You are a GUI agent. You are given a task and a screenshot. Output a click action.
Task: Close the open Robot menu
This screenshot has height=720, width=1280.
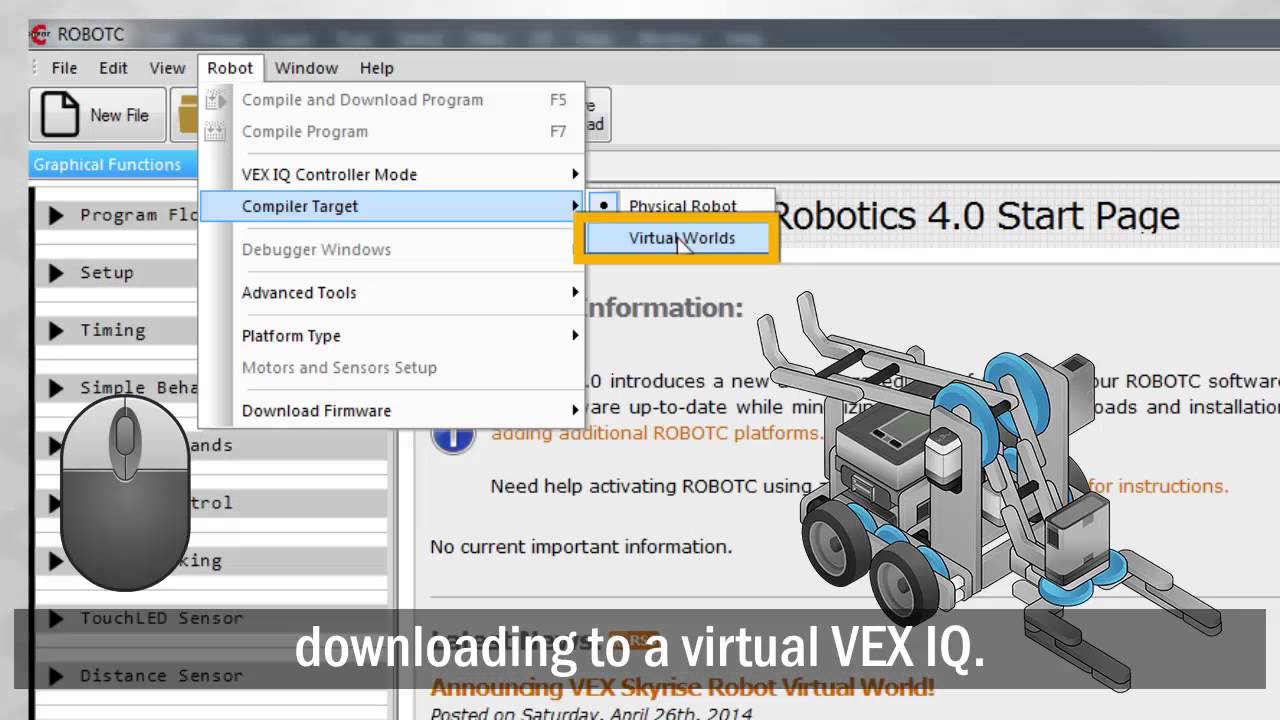(230, 68)
